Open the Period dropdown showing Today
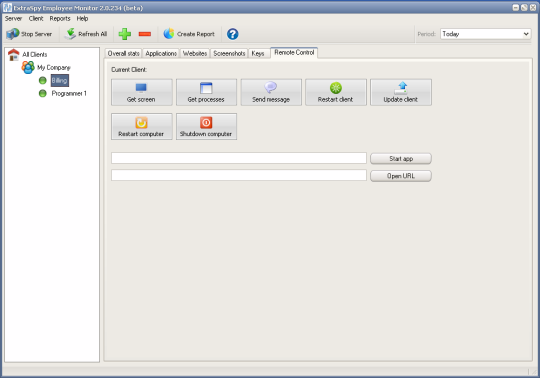 [x=486, y=34]
